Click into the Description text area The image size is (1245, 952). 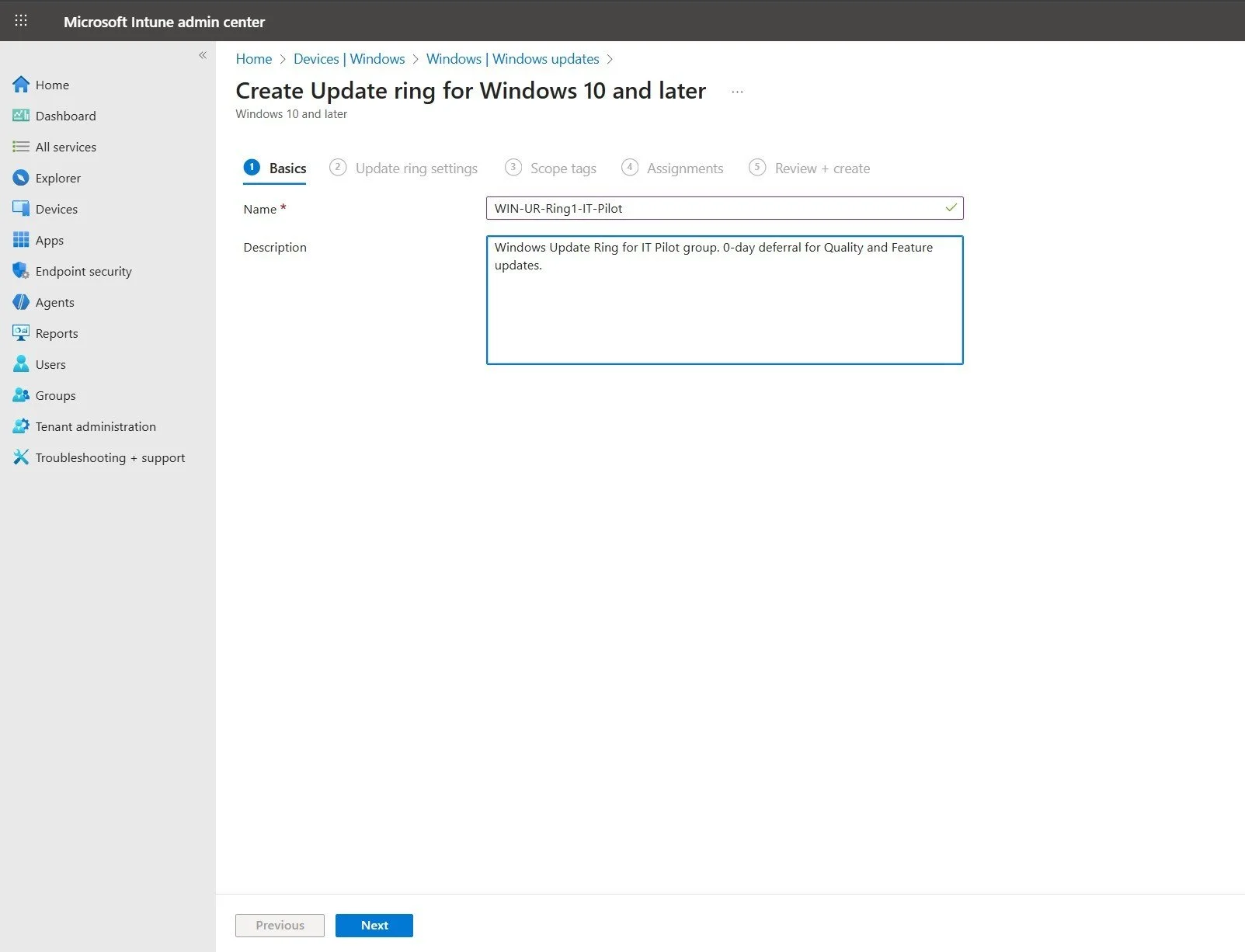(725, 300)
